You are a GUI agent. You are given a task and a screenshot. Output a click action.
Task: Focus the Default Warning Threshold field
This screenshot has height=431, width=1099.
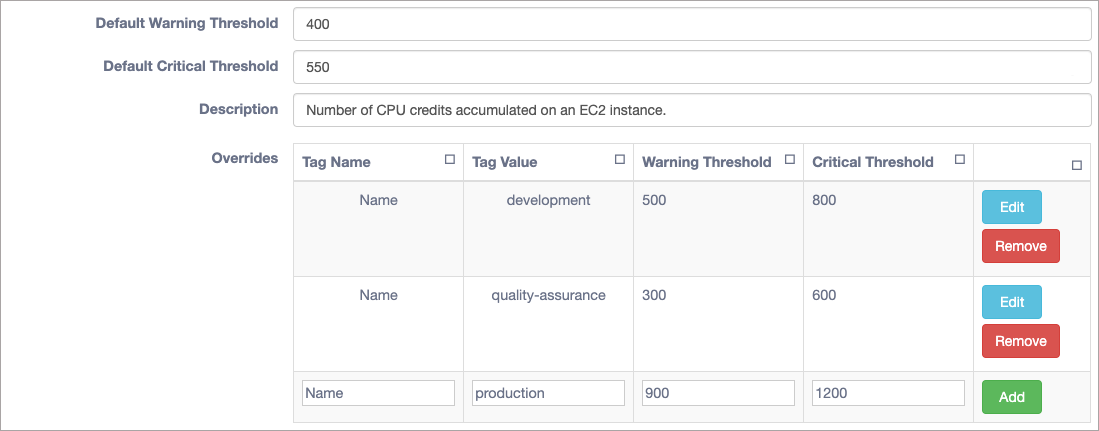click(x=692, y=25)
